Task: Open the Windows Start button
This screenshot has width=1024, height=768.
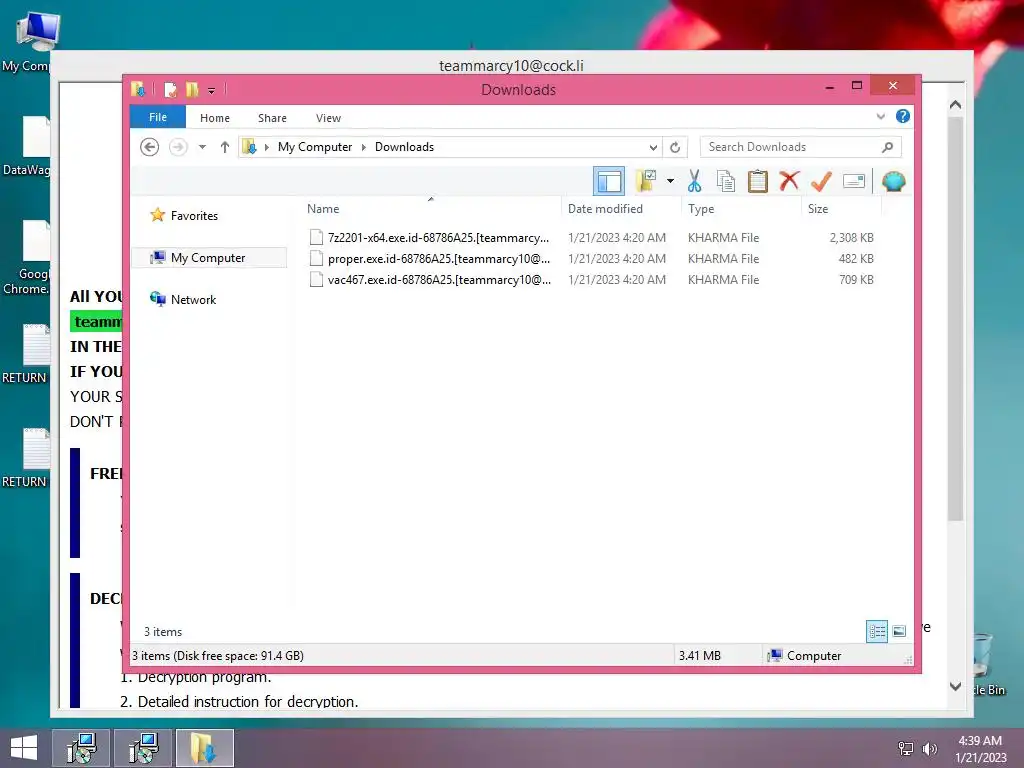Action: point(24,747)
